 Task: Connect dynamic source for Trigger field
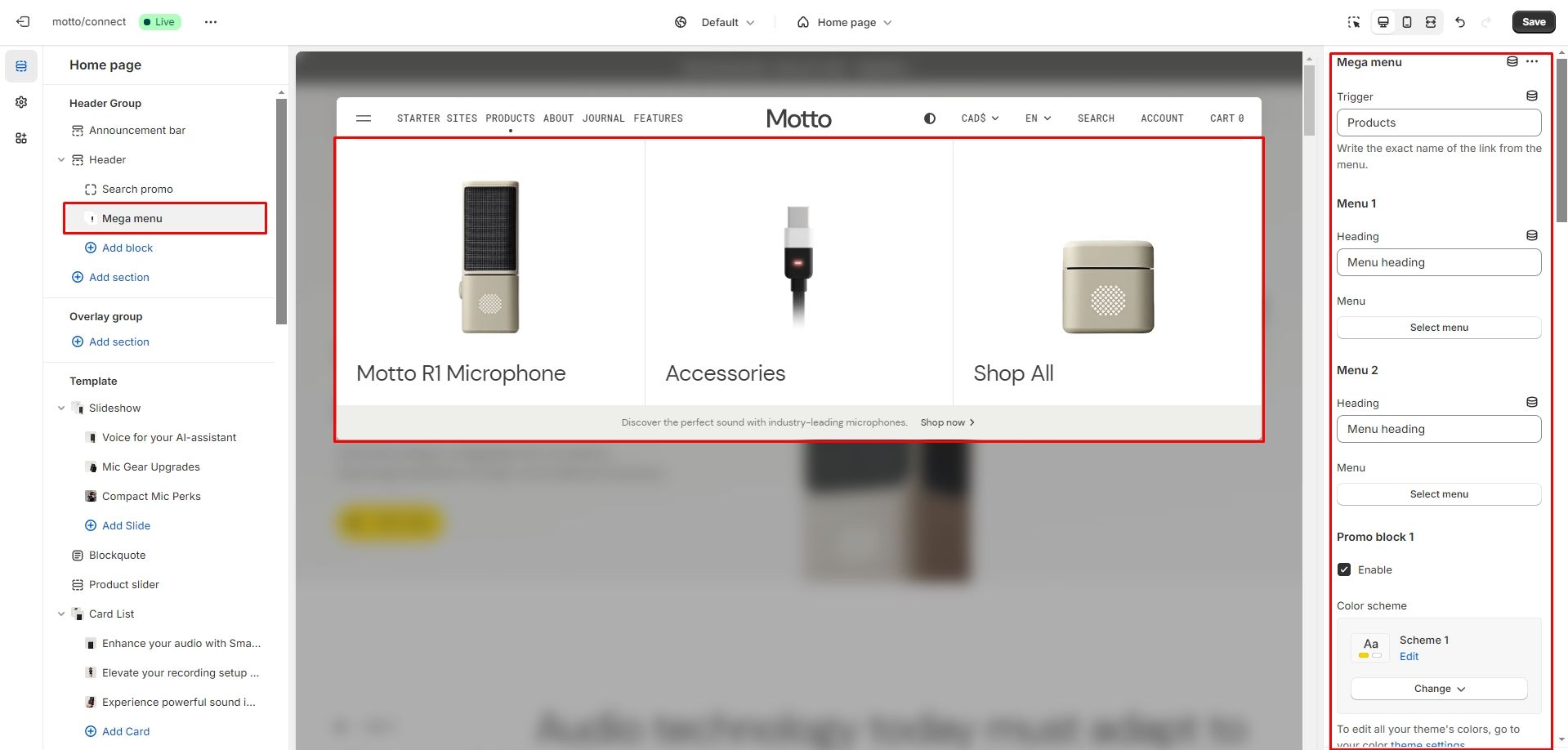pos(1532,96)
